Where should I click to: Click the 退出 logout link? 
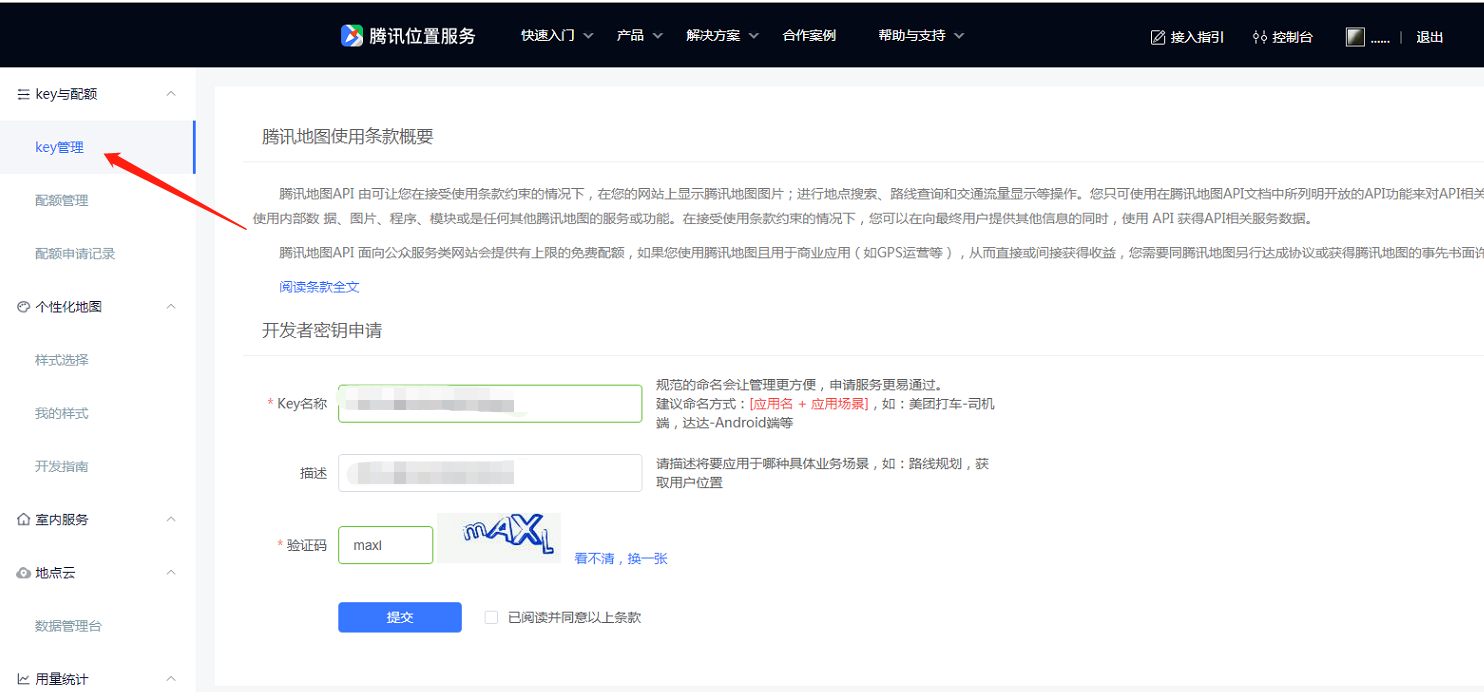tap(1430, 37)
